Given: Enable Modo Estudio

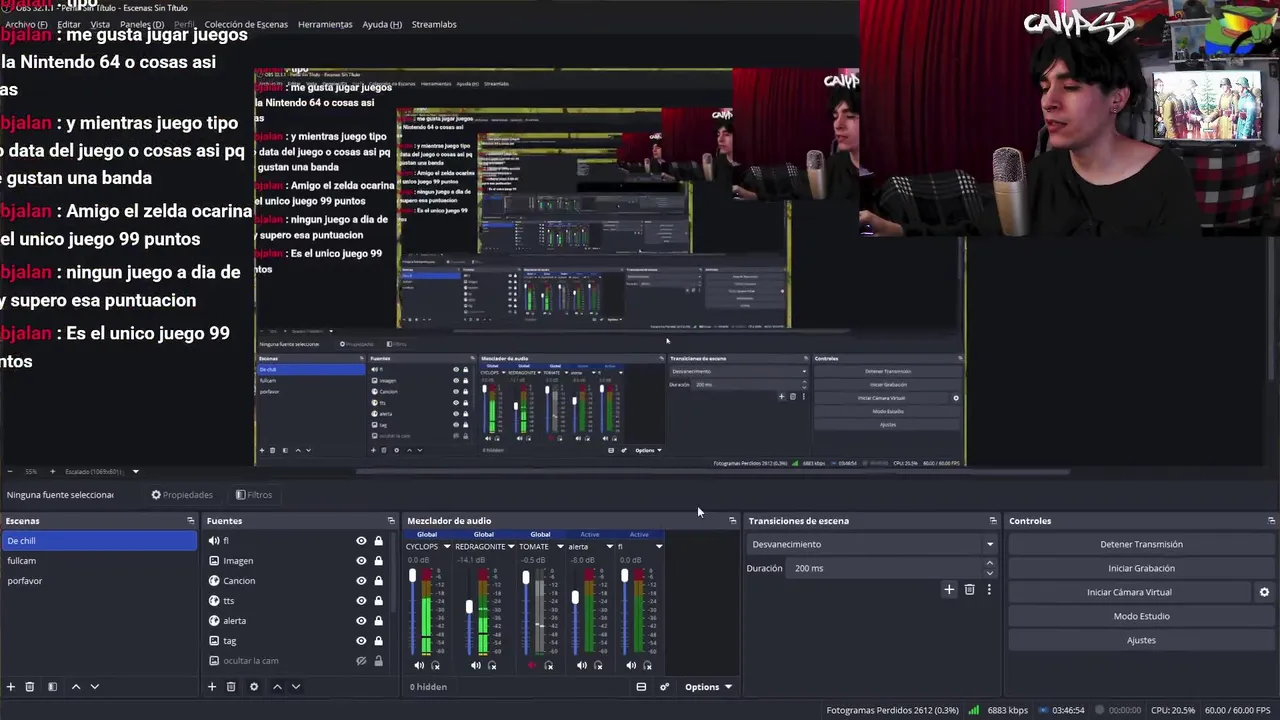Looking at the screenshot, I should click(x=1141, y=616).
